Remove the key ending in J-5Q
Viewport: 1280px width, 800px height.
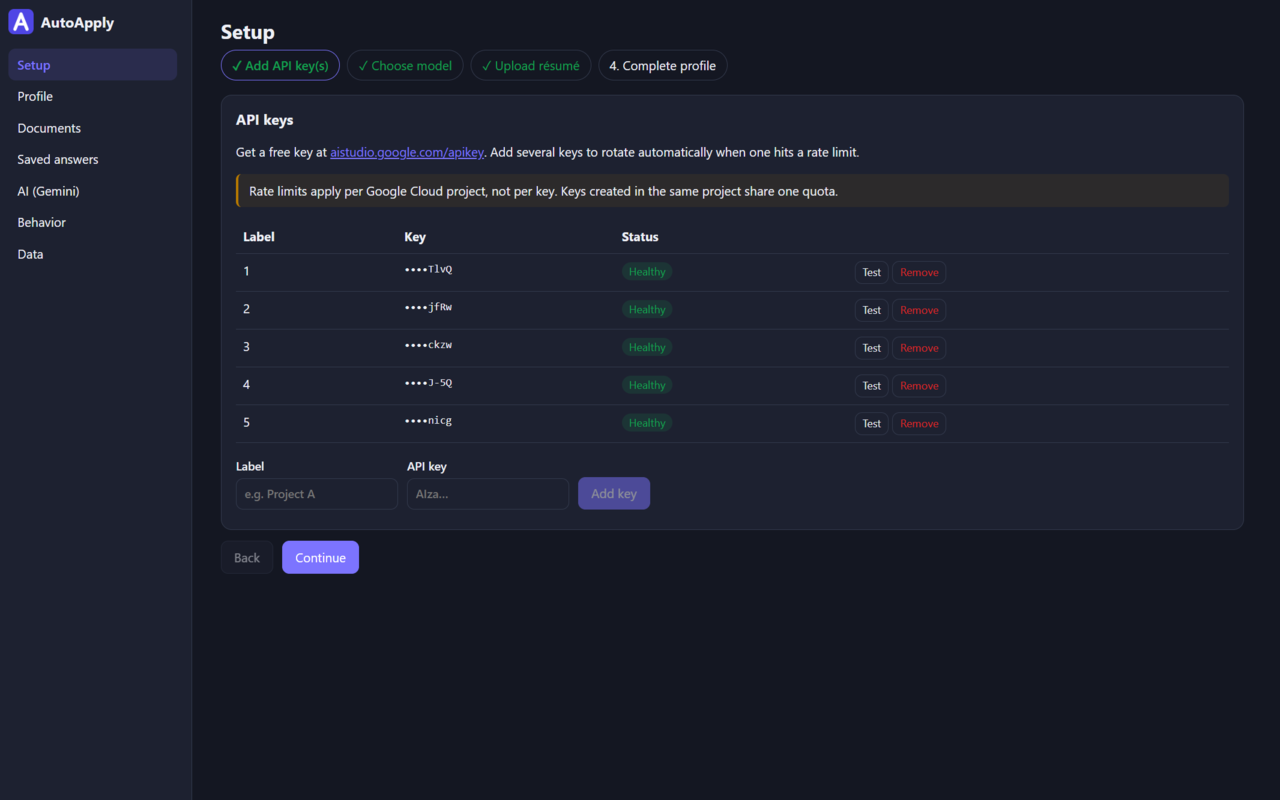coord(919,386)
